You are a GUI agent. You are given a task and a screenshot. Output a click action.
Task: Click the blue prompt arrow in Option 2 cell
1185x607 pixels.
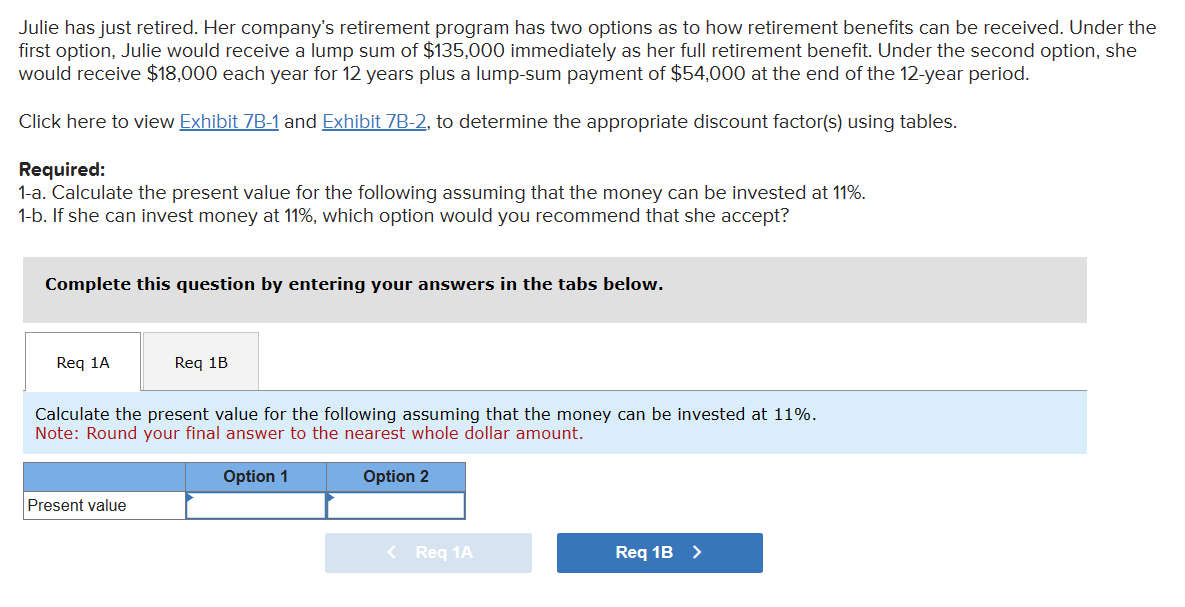[330, 497]
